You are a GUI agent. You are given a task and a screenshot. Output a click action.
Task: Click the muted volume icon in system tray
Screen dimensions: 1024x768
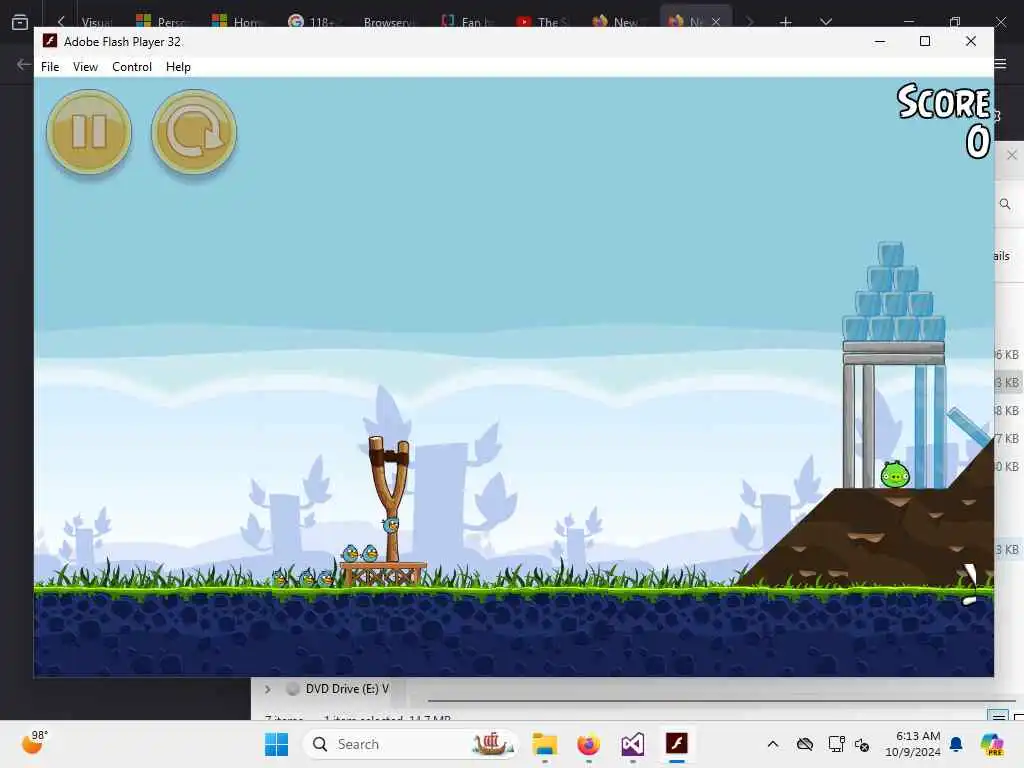861,744
